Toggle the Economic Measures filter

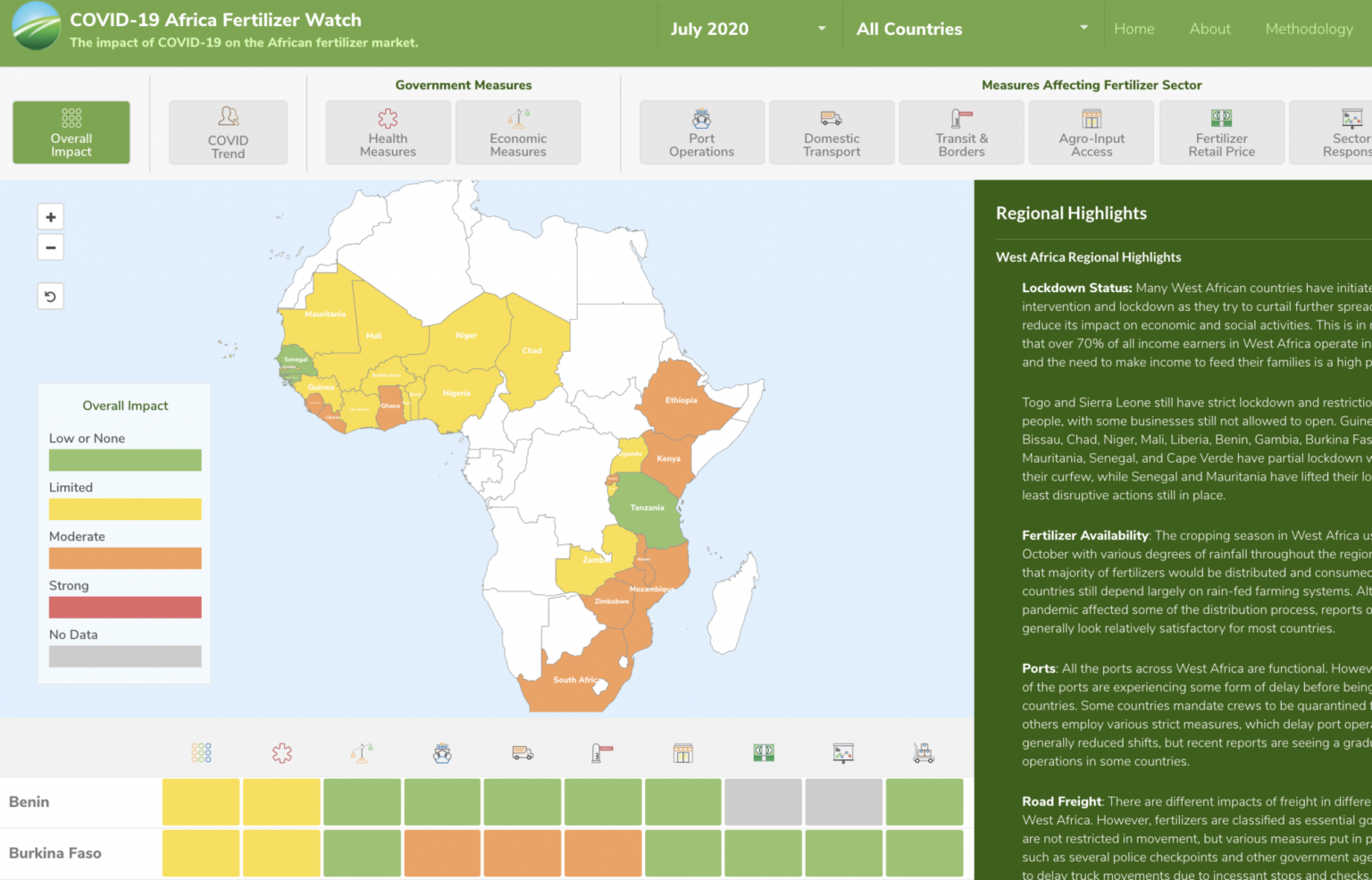(518, 132)
